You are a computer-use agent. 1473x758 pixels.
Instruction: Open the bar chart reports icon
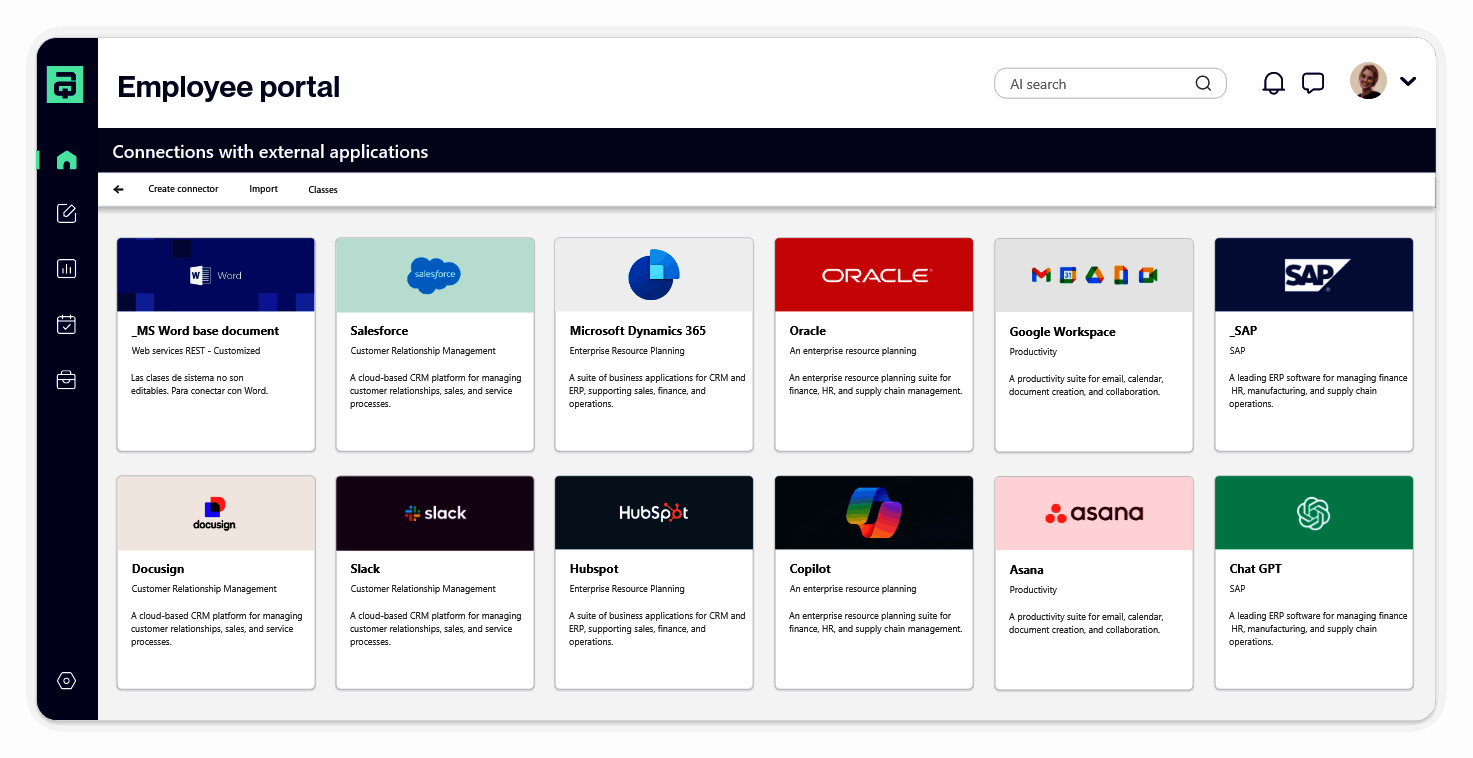[x=67, y=268]
